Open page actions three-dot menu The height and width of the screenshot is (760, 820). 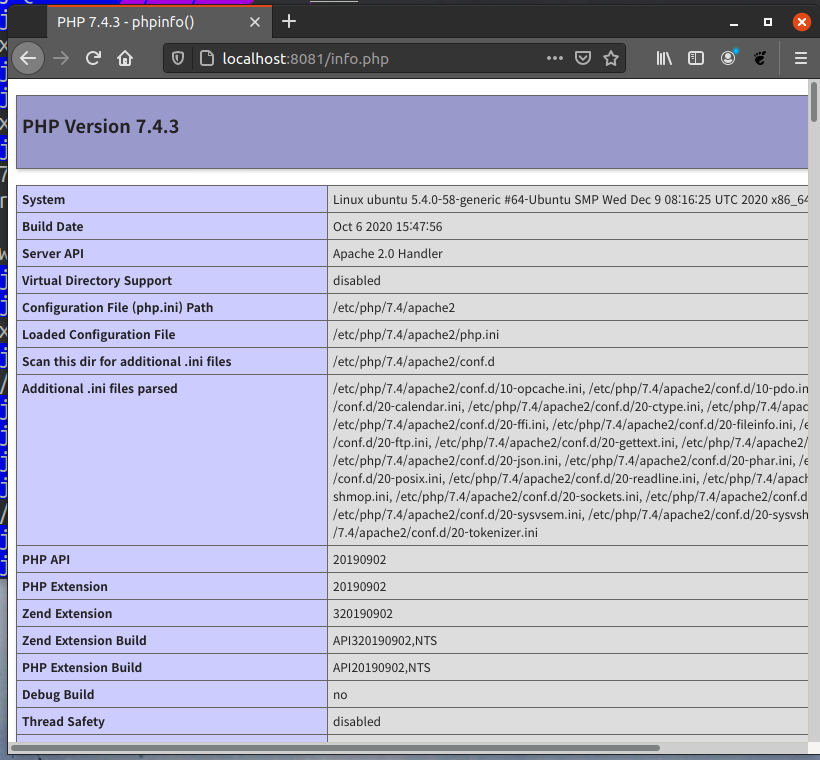point(555,58)
